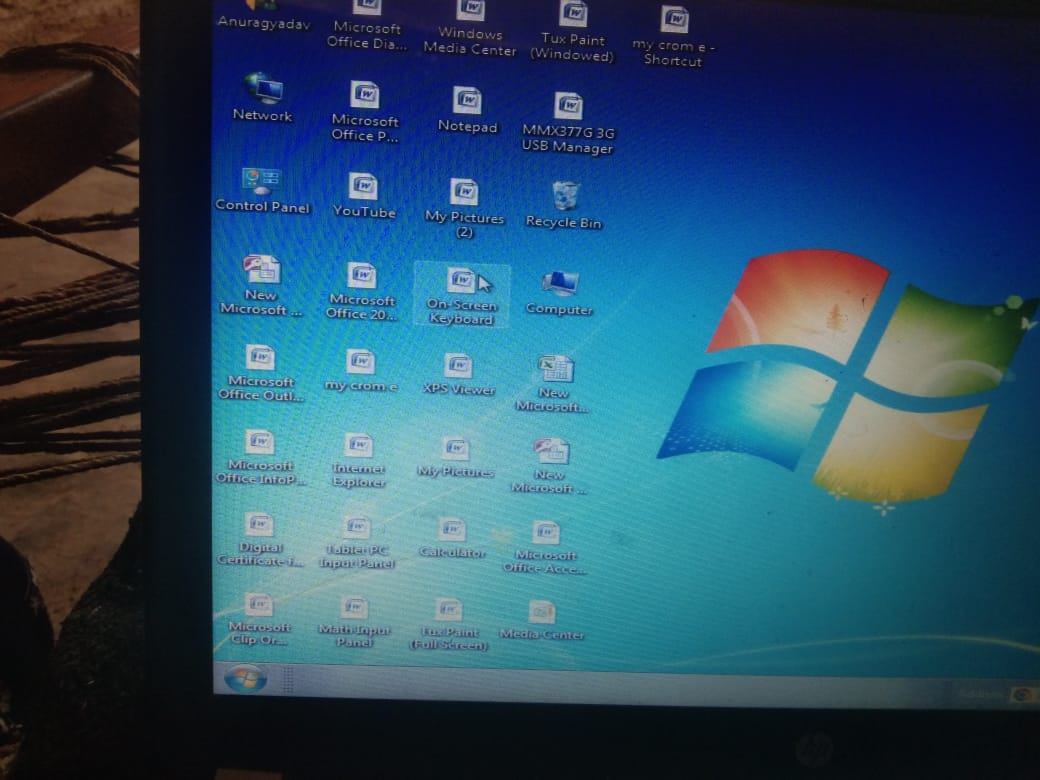The height and width of the screenshot is (780, 1040).
Task: Open the Control Panel desktop icon
Action: 263,191
